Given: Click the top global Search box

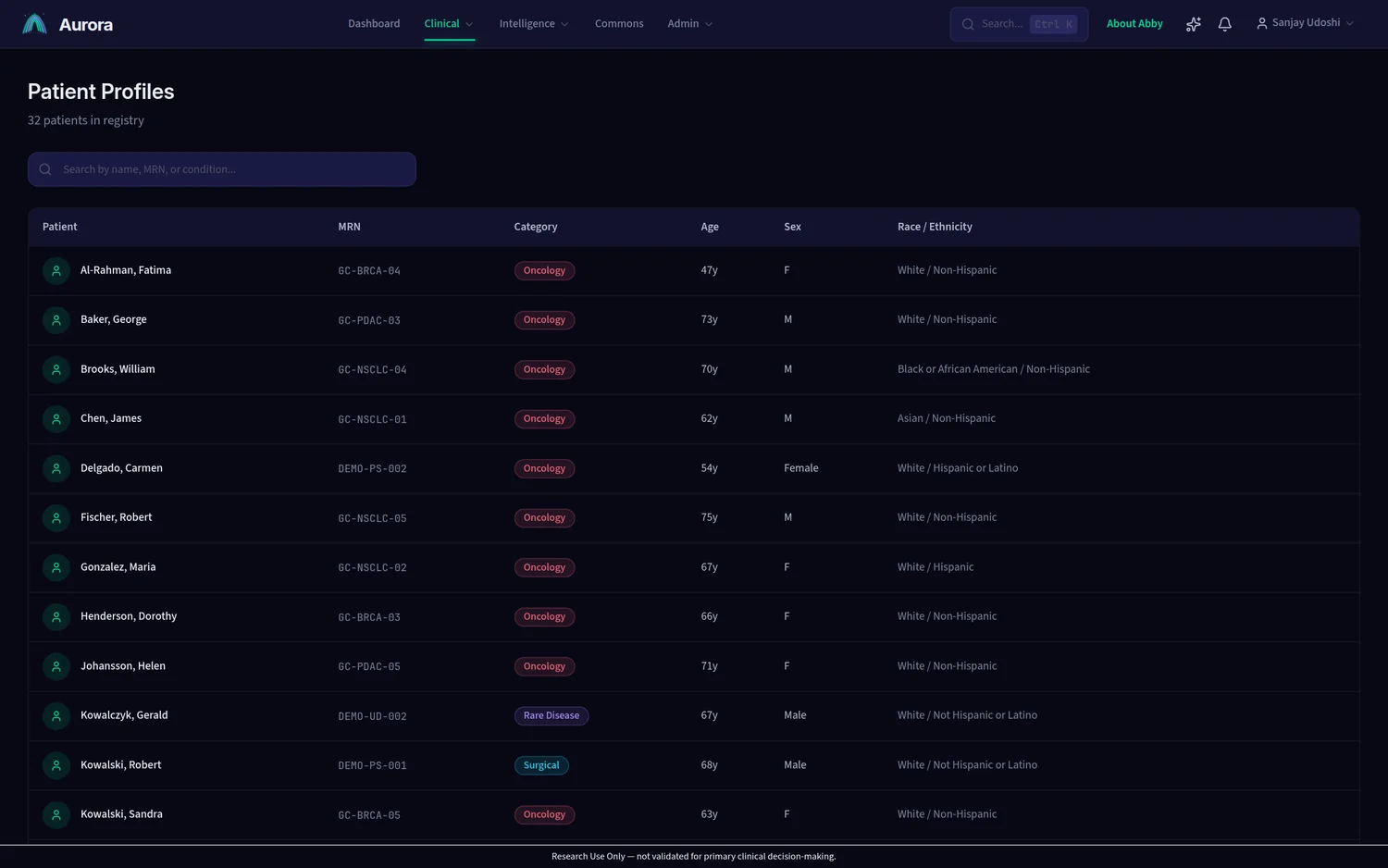Looking at the screenshot, I should (1019, 24).
